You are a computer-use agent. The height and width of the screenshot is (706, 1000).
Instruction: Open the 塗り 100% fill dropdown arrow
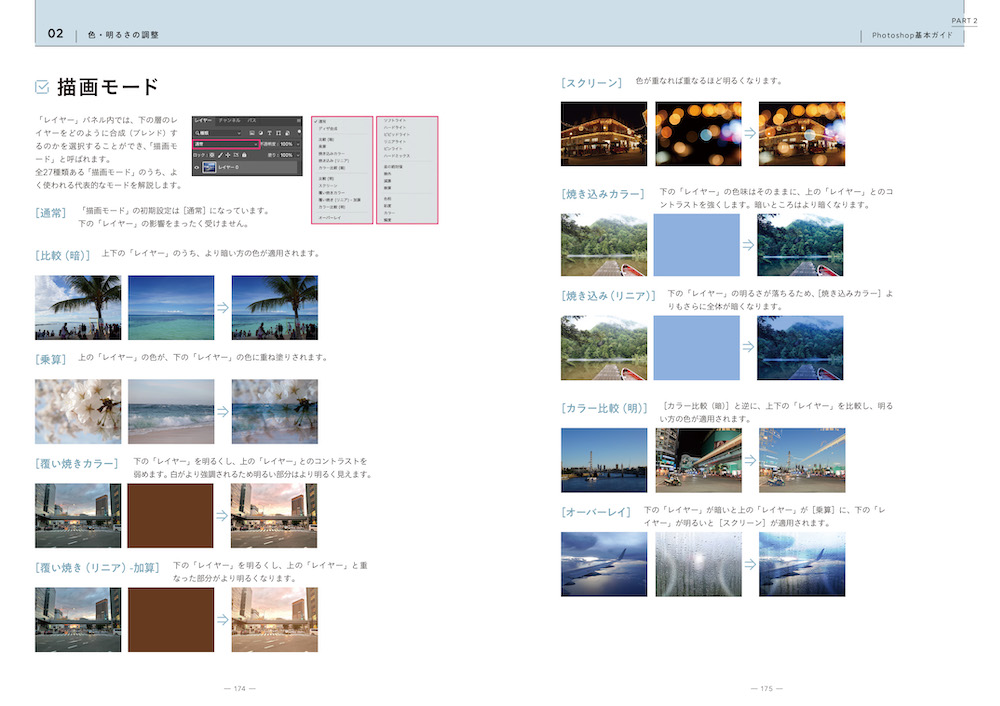(x=298, y=155)
